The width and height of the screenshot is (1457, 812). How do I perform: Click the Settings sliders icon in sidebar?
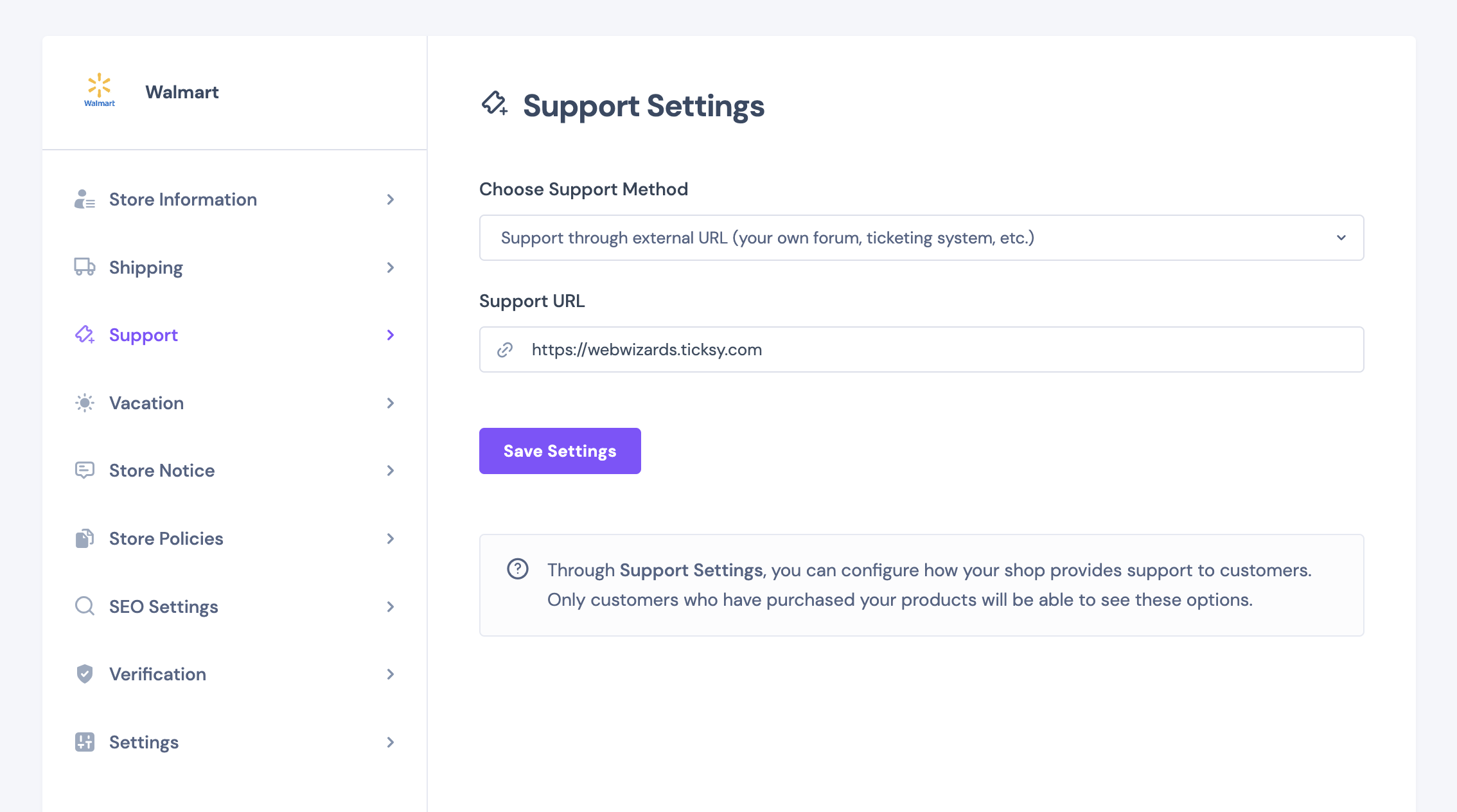click(x=84, y=742)
